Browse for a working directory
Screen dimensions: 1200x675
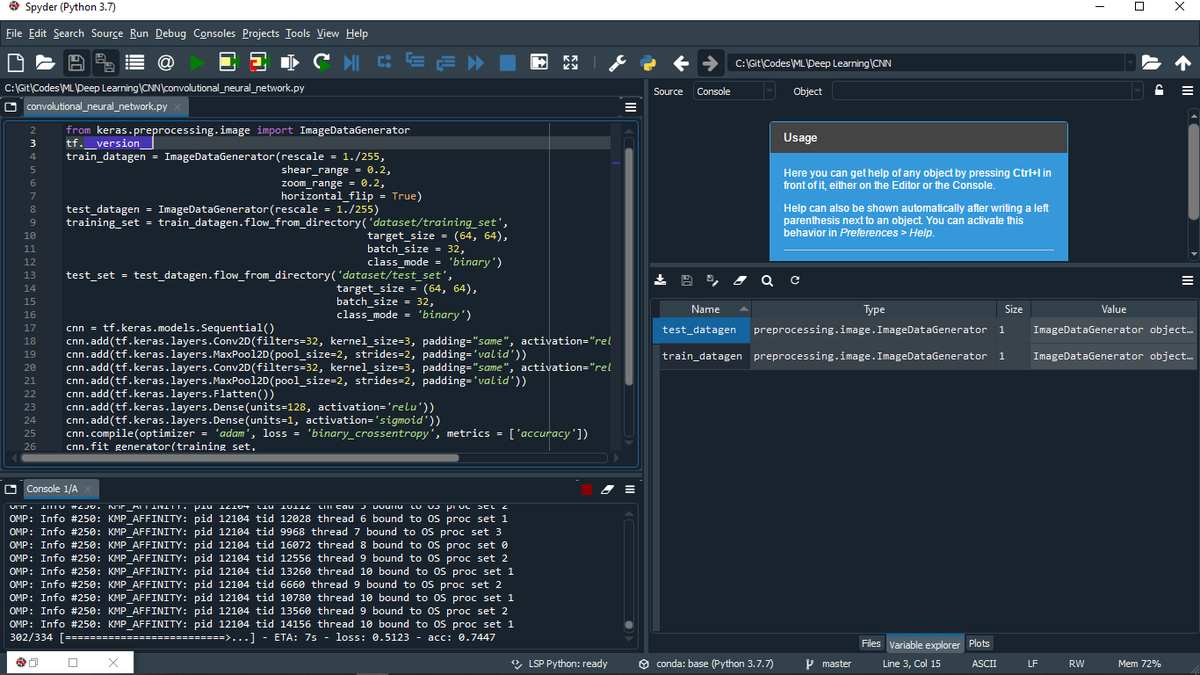click(1152, 62)
